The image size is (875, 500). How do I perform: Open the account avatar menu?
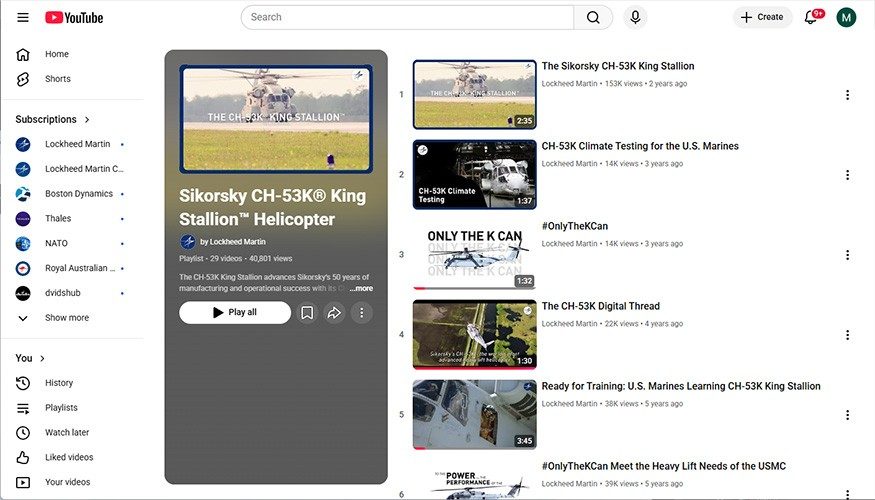[846, 17]
